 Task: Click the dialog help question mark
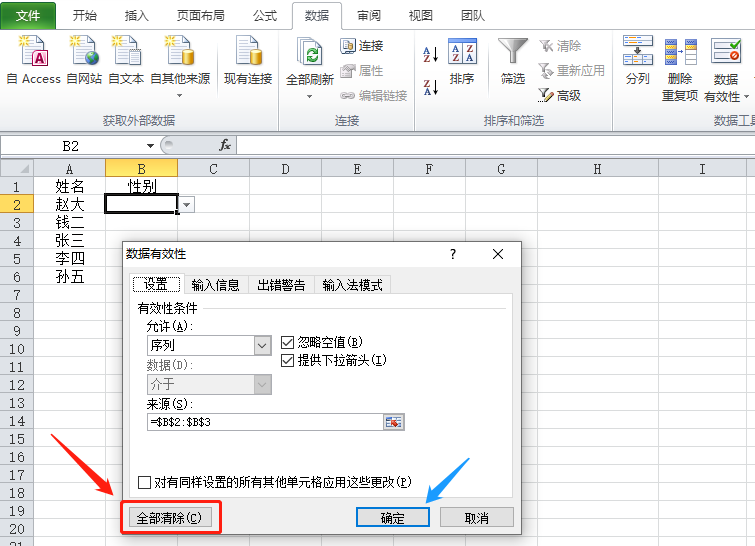click(x=453, y=254)
